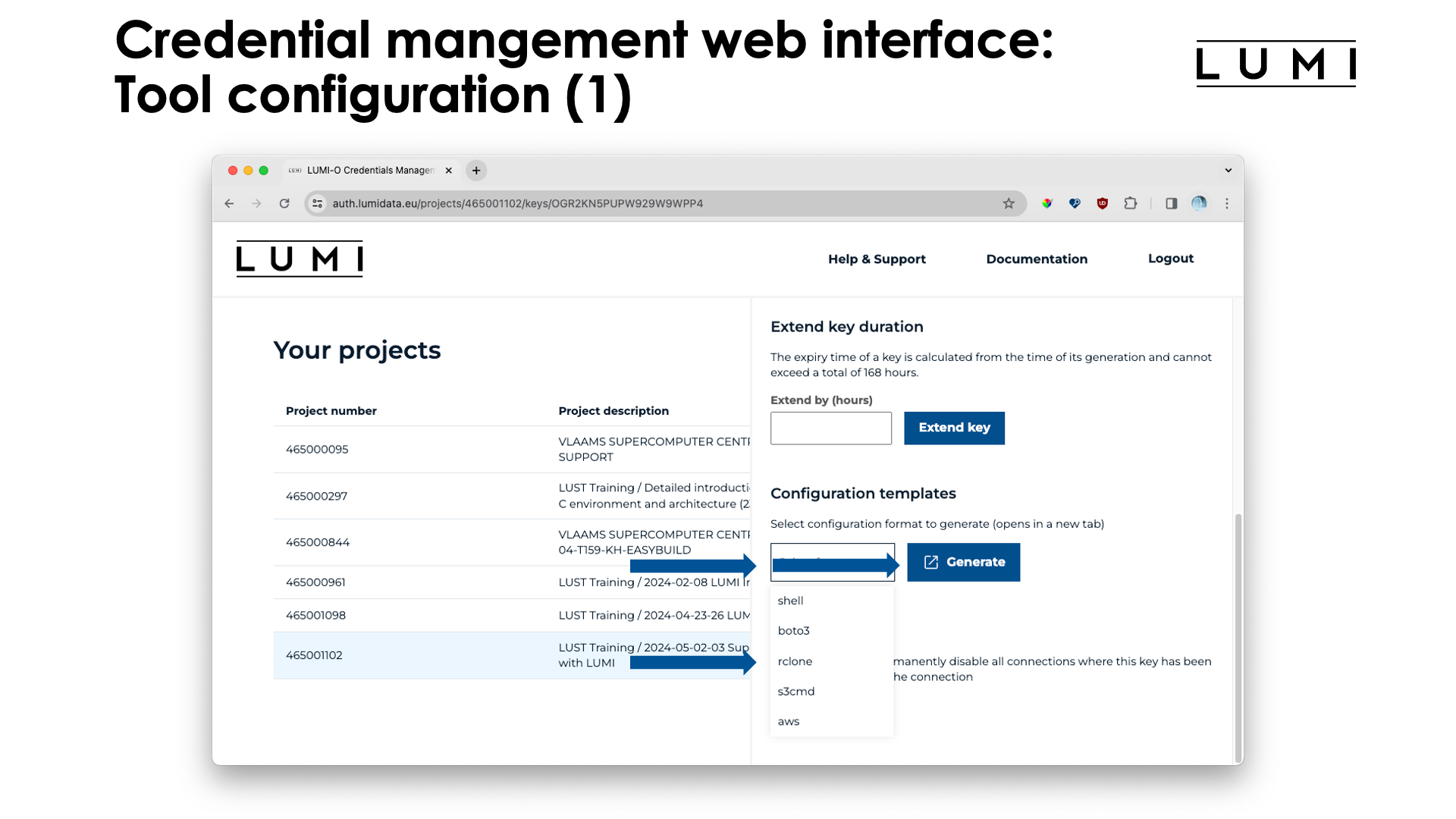Go back using the browser back arrow
1456x819 pixels.
pyautogui.click(x=229, y=203)
